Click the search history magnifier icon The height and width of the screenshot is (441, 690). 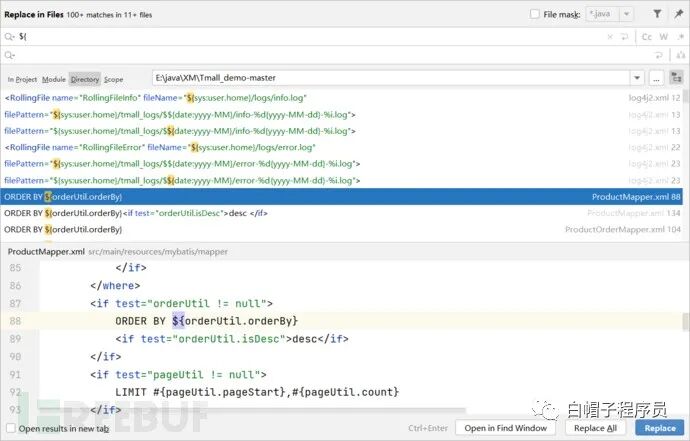10,37
